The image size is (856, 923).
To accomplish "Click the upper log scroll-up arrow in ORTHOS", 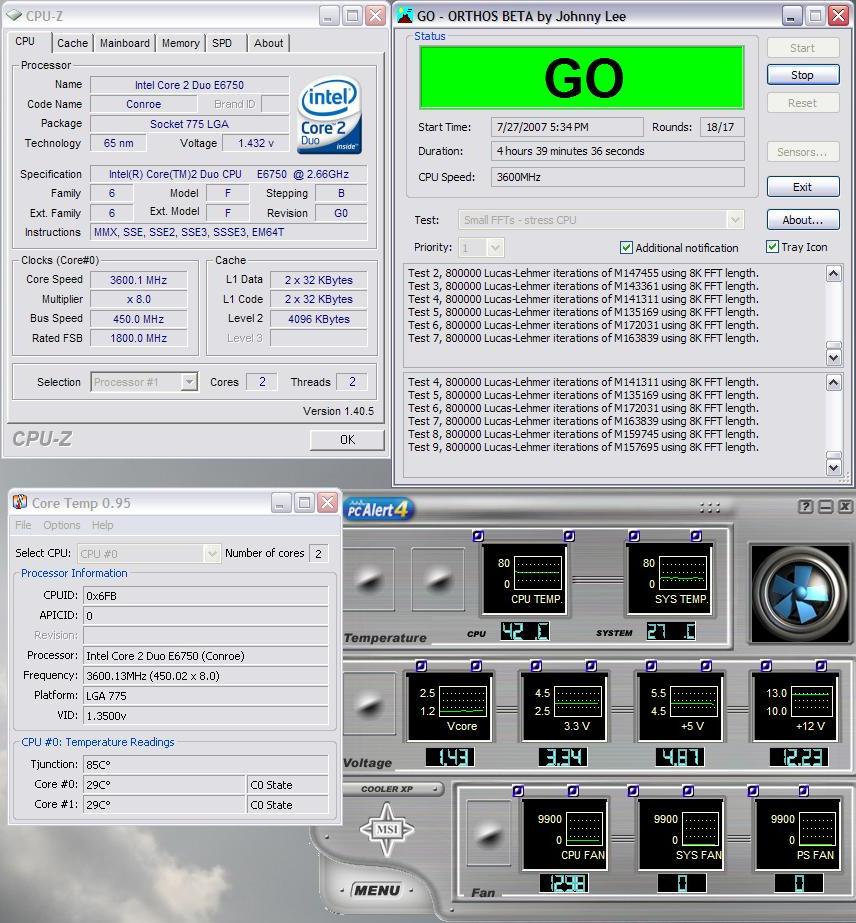I will click(834, 274).
